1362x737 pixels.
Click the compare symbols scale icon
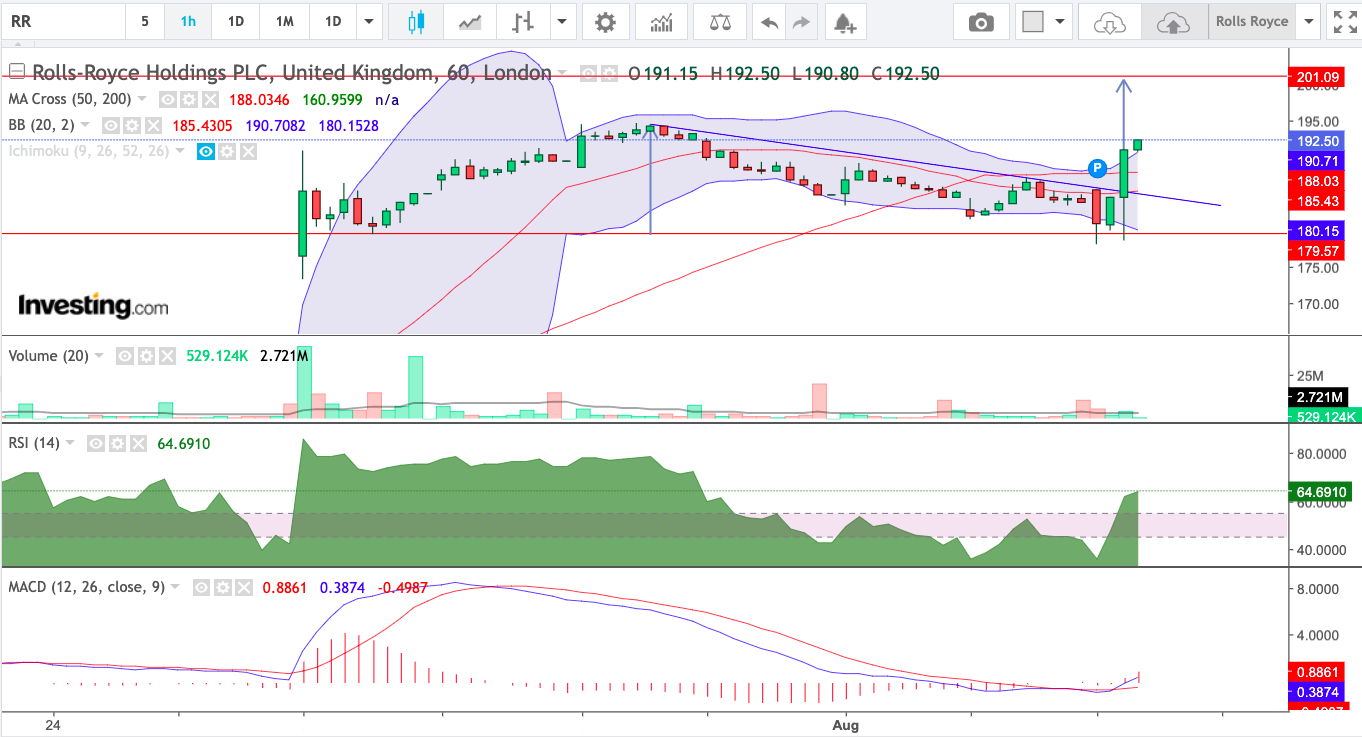pyautogui.click(x=720, y=21)
